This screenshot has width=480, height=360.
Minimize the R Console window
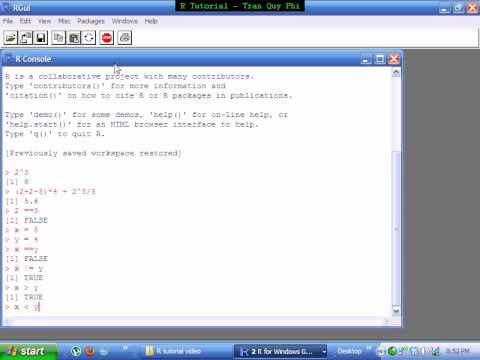coord(366,59)
